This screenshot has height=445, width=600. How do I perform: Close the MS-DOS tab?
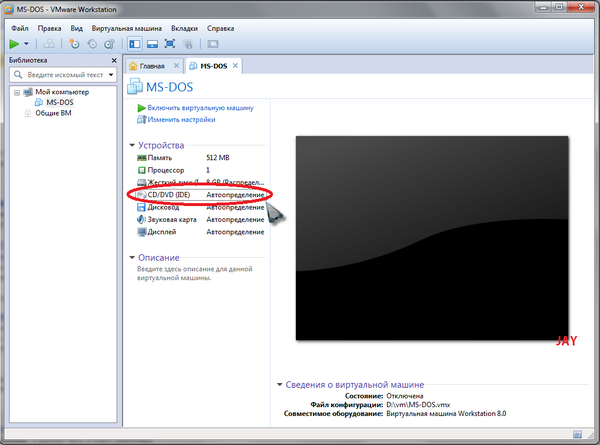(235, 66)
